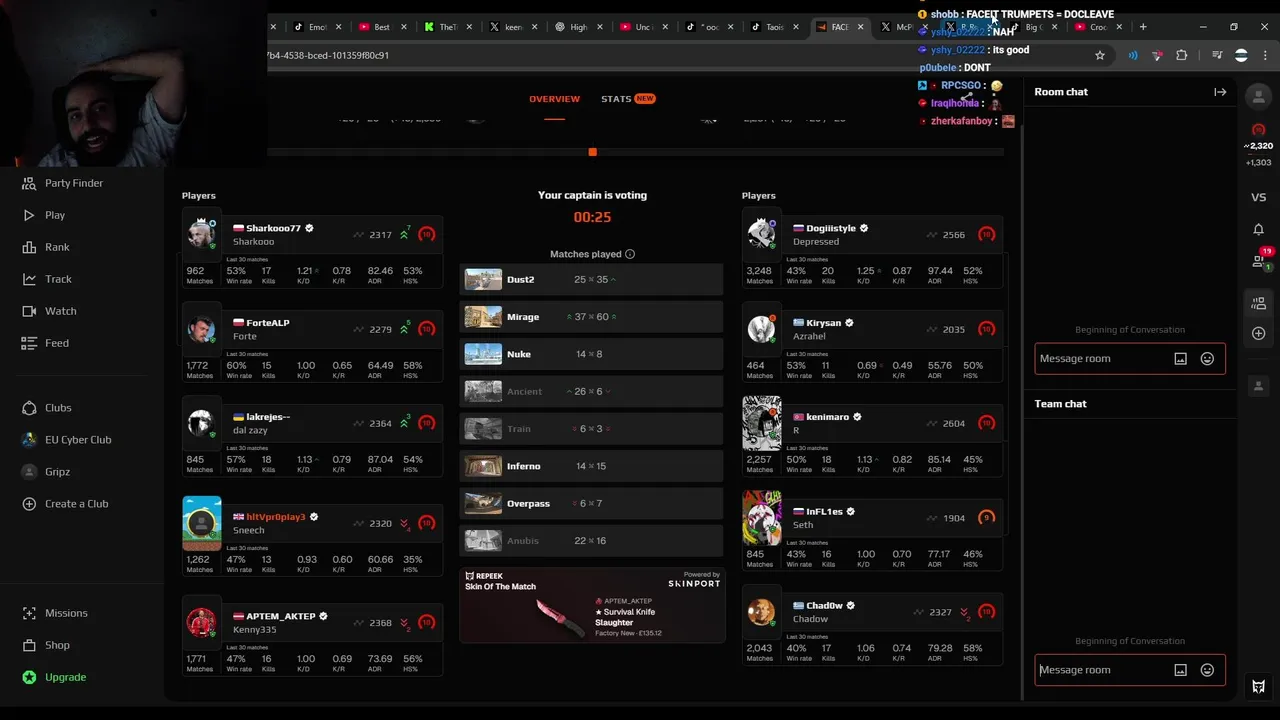Open the Track section
This screenshot has height=720, width=1280.
click(x=58, y=279)
